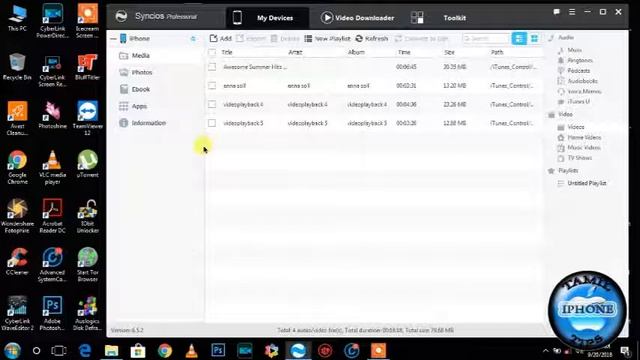Open Microsoft Edge from the taskbar
Image resolution: width=640 pixels, height=360 pixels.
85,351
